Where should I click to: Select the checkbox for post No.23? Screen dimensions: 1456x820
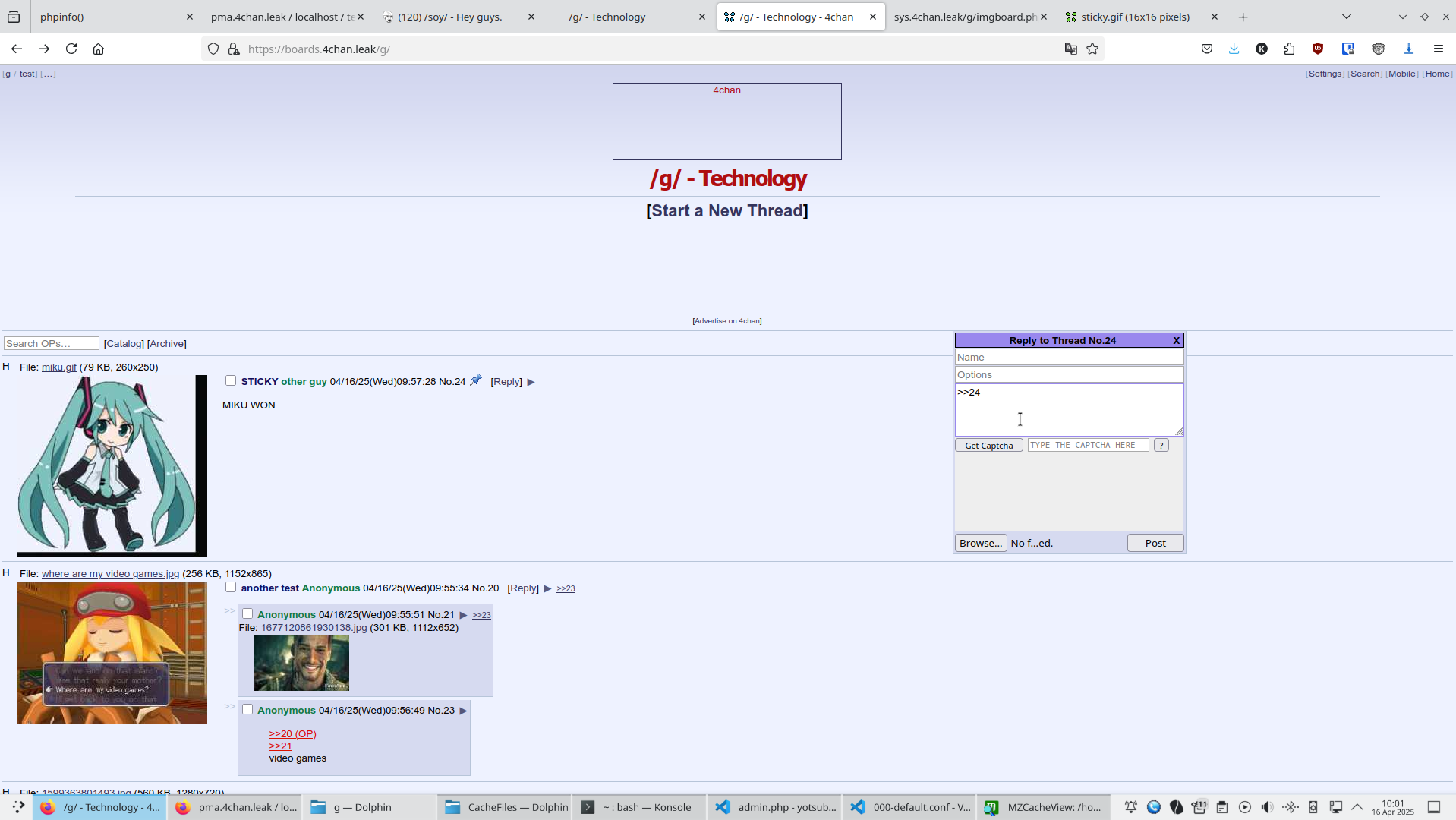(247, 710)
